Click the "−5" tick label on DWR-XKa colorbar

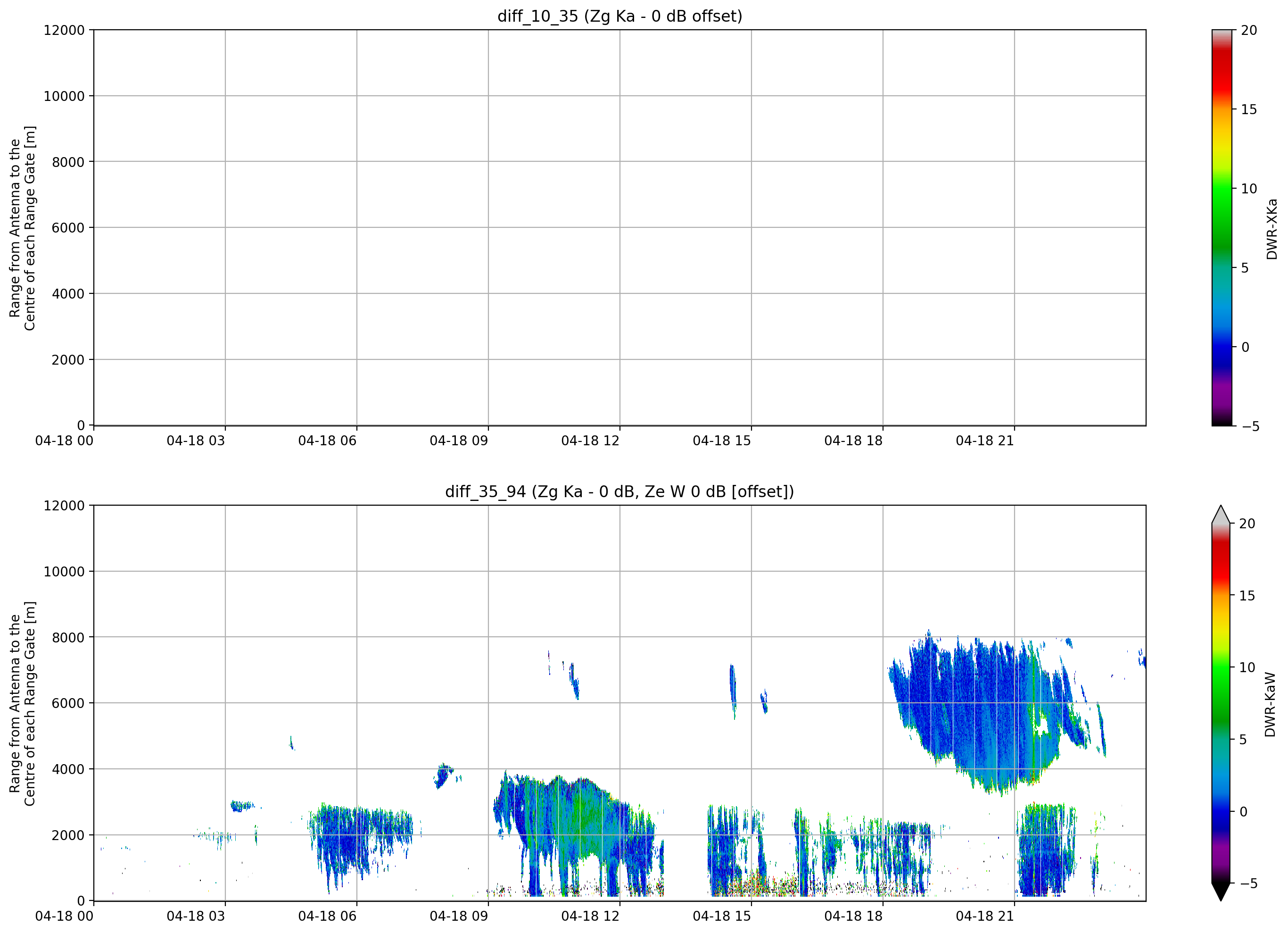1250,426
